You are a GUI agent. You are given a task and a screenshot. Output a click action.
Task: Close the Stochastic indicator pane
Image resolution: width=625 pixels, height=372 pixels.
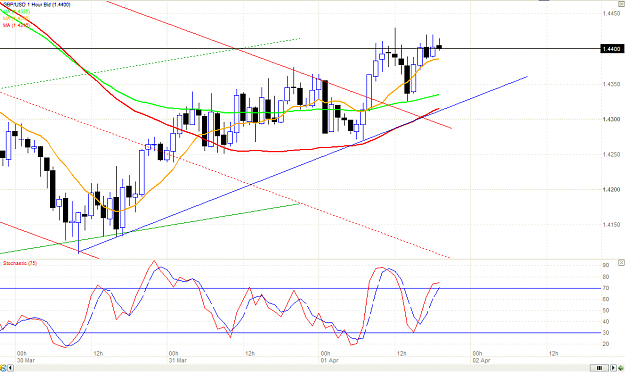tap(621, 262)
